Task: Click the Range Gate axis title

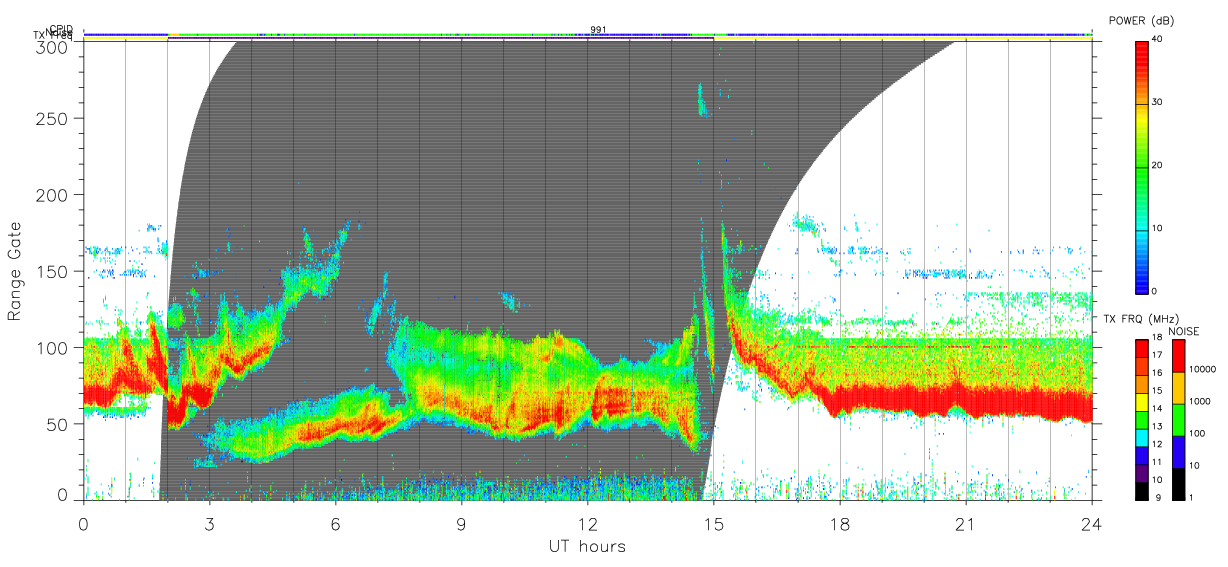Action: pyautogui.click(x=16, y=272)
